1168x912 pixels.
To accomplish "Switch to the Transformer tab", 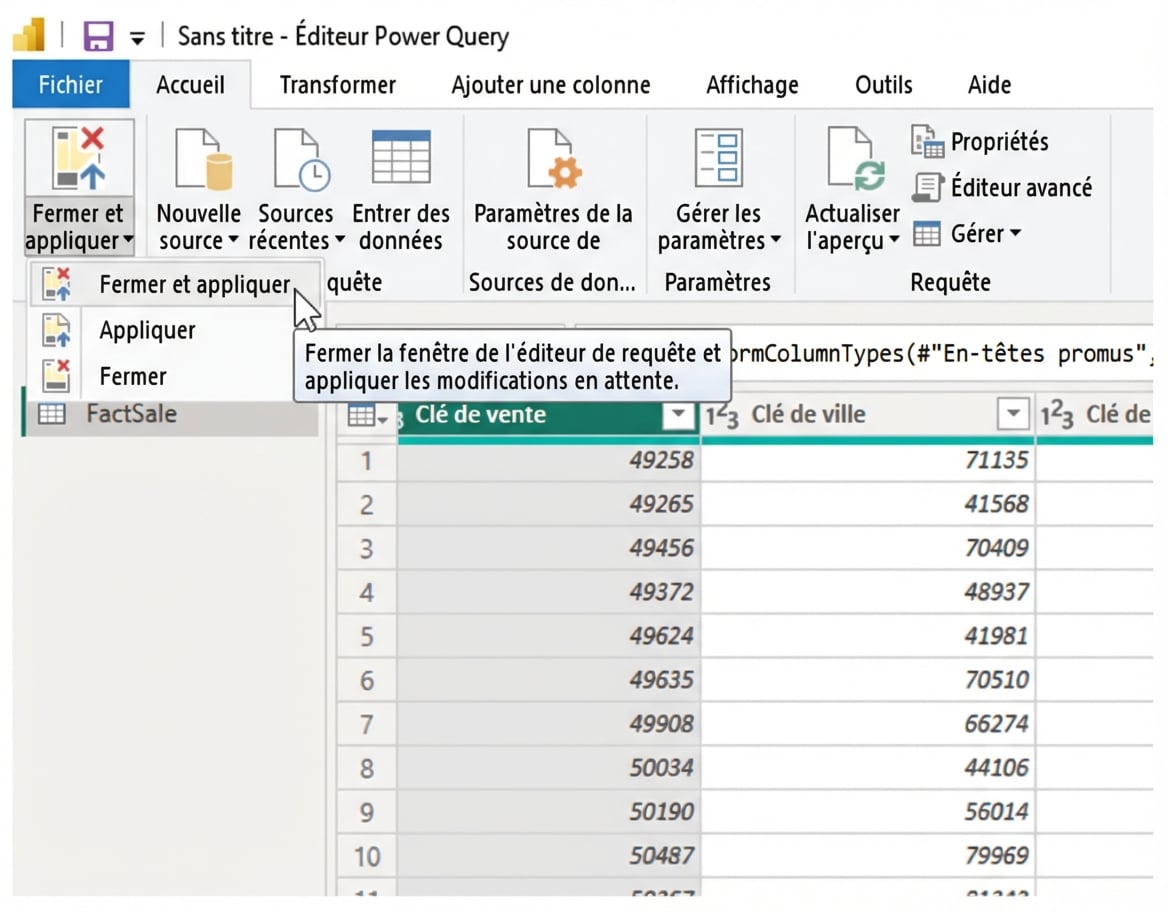I will [x=337, y=85].
